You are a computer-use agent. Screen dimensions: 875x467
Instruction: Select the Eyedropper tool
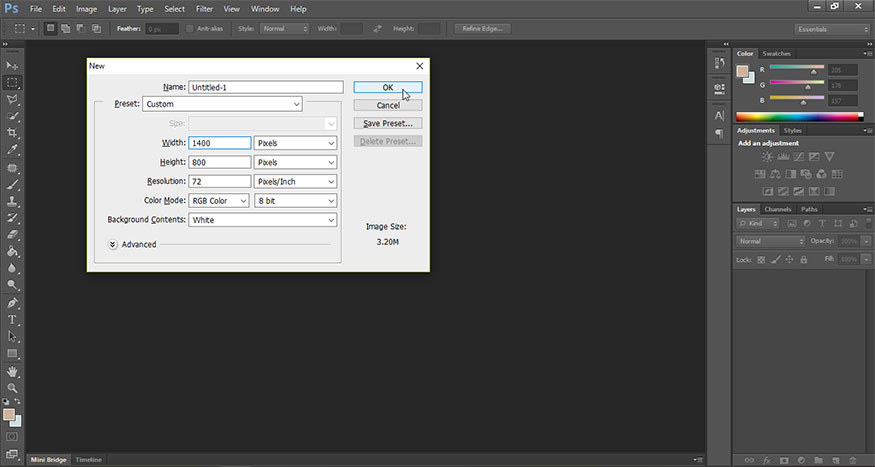coord(12,150)
